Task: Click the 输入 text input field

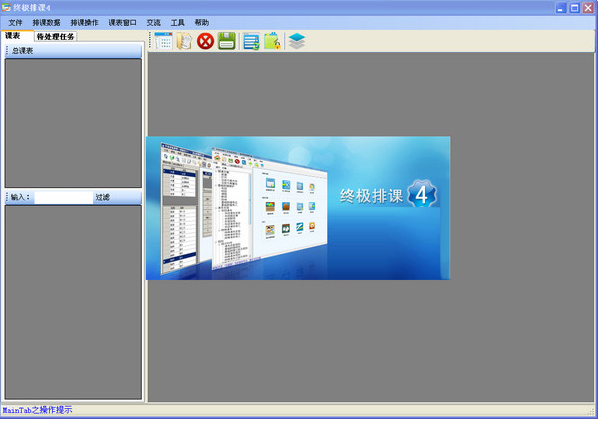Action: tap(63, 197)
